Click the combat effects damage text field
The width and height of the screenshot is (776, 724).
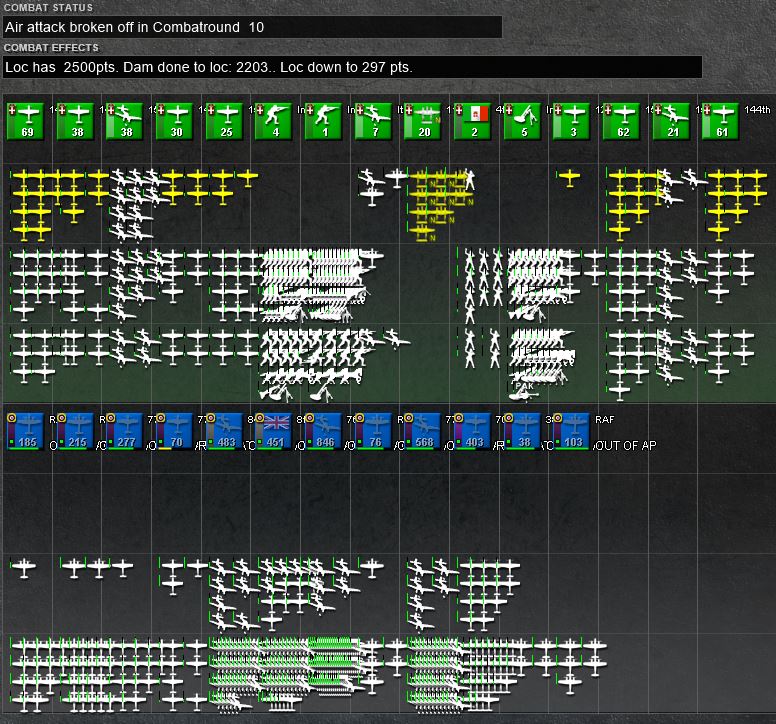point(352,67)
